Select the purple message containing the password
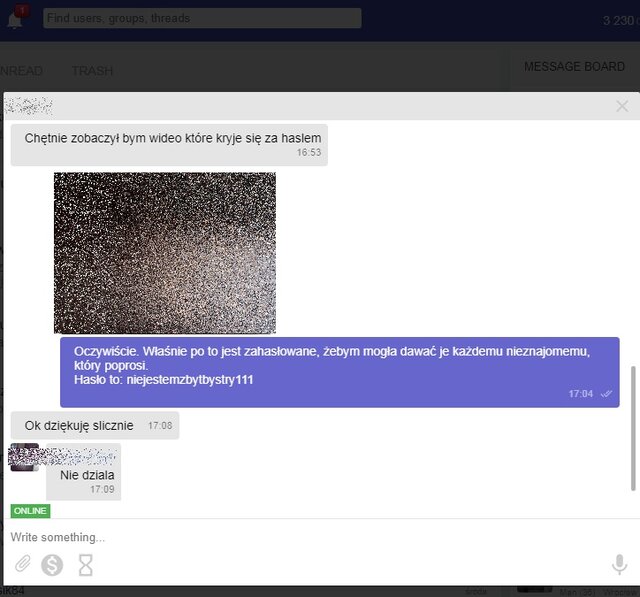640x597 pixels. coord(339,372)
